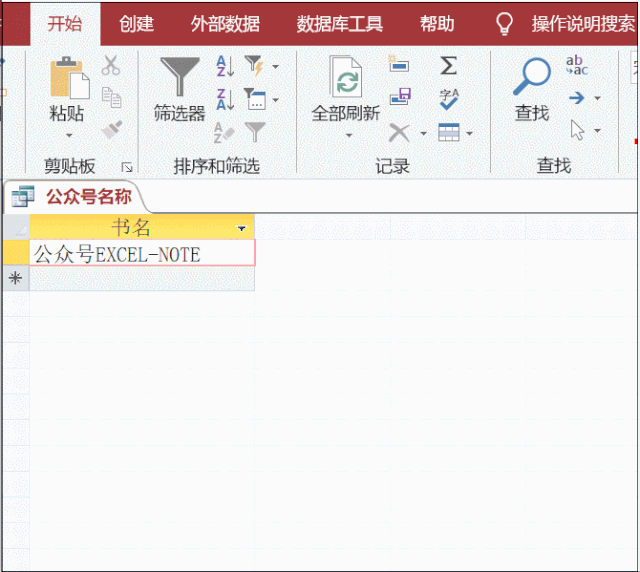
Task: Click the Find magnifier icon
Action: [532, 76]
